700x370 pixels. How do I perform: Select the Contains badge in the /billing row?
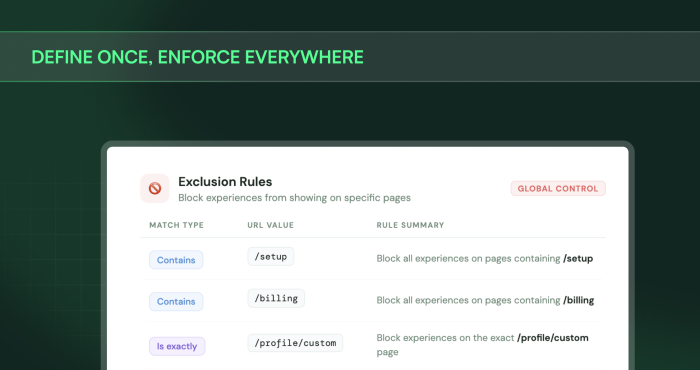tap(176, 302)
